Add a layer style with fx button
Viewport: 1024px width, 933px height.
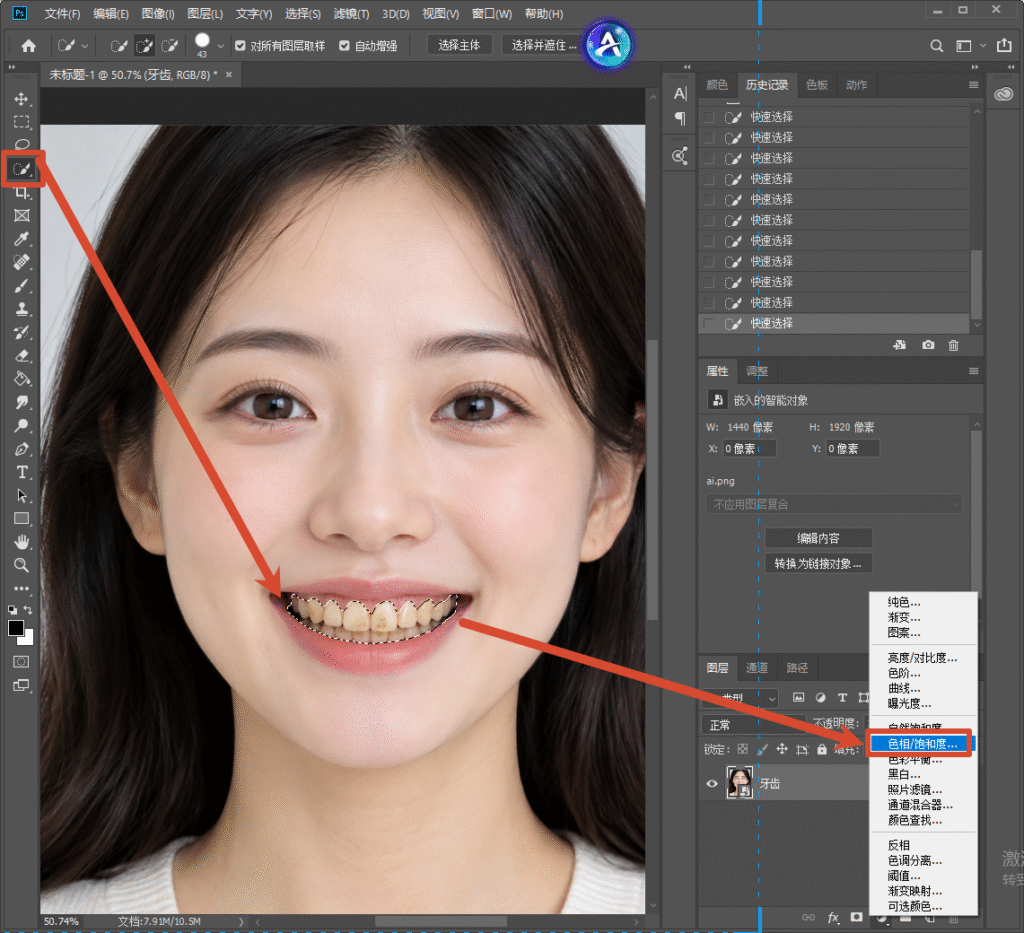point(833,917)
